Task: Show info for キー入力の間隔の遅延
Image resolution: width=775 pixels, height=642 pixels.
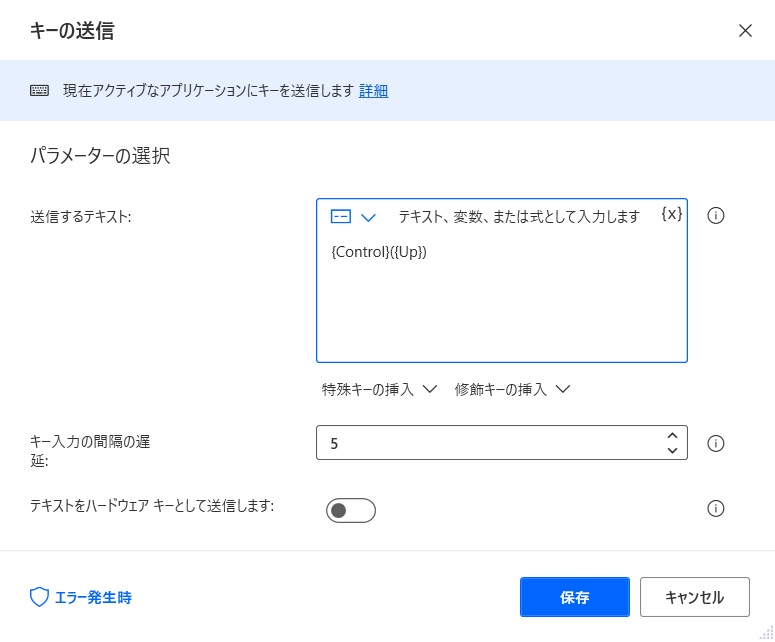Action: pos(716,443)
